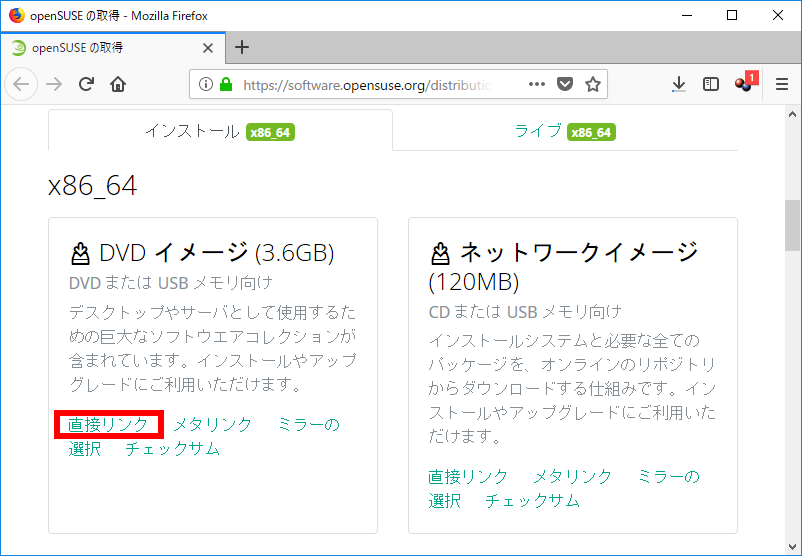Save page to Pocket
This screenshot has height=556, width=802.
point(565,84)
